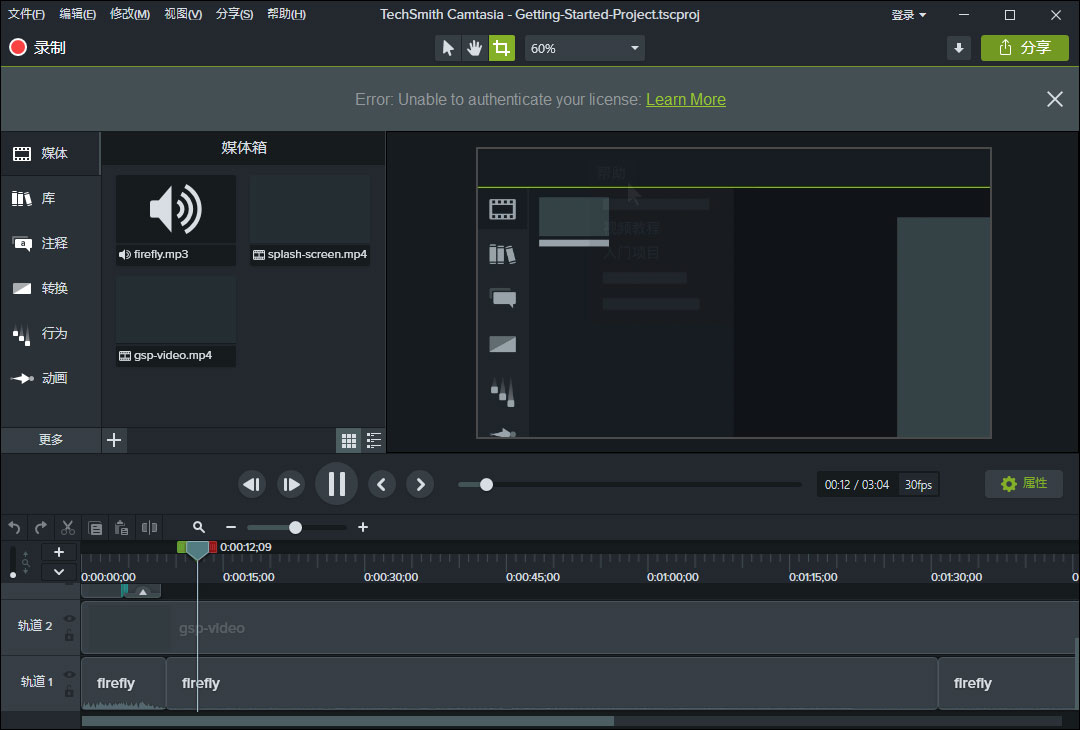Toggle the lock on Track 1
Screen dimensions: 1080x730
tap(69, 691)
